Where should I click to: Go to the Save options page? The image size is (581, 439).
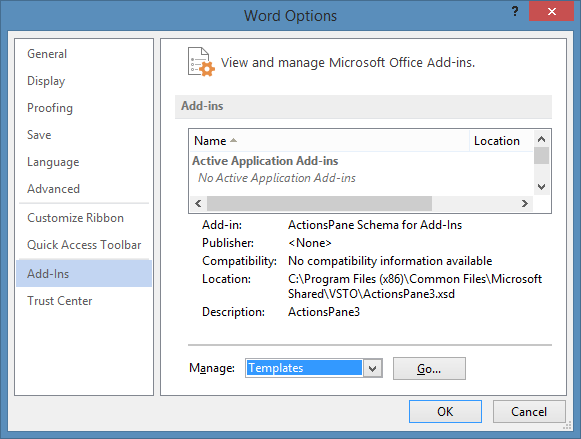pyautogui.click(x=84, y=135)
